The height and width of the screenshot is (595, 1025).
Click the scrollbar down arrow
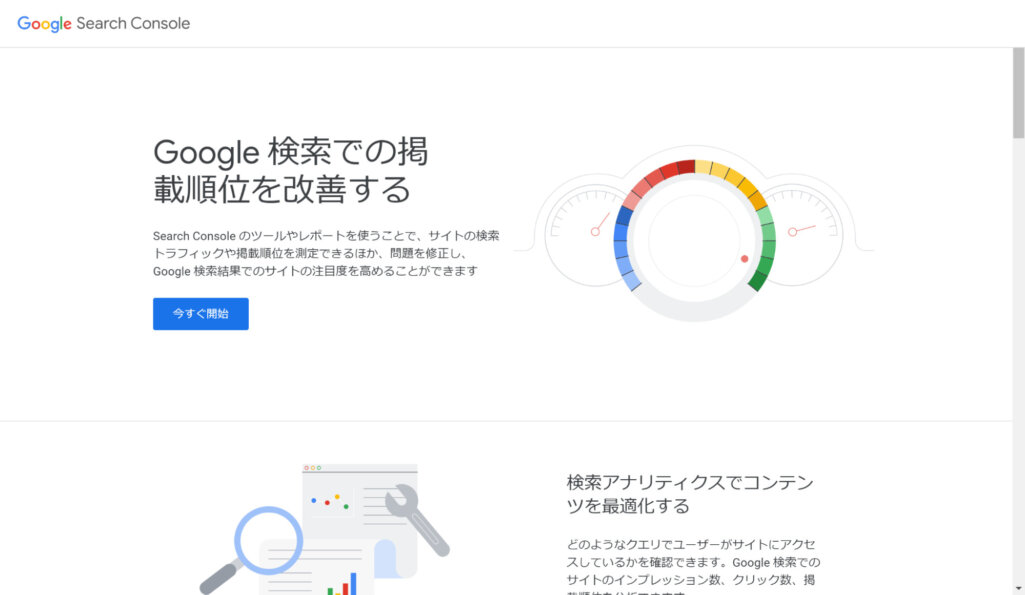pyautogui.click(x=1018, y=589)
